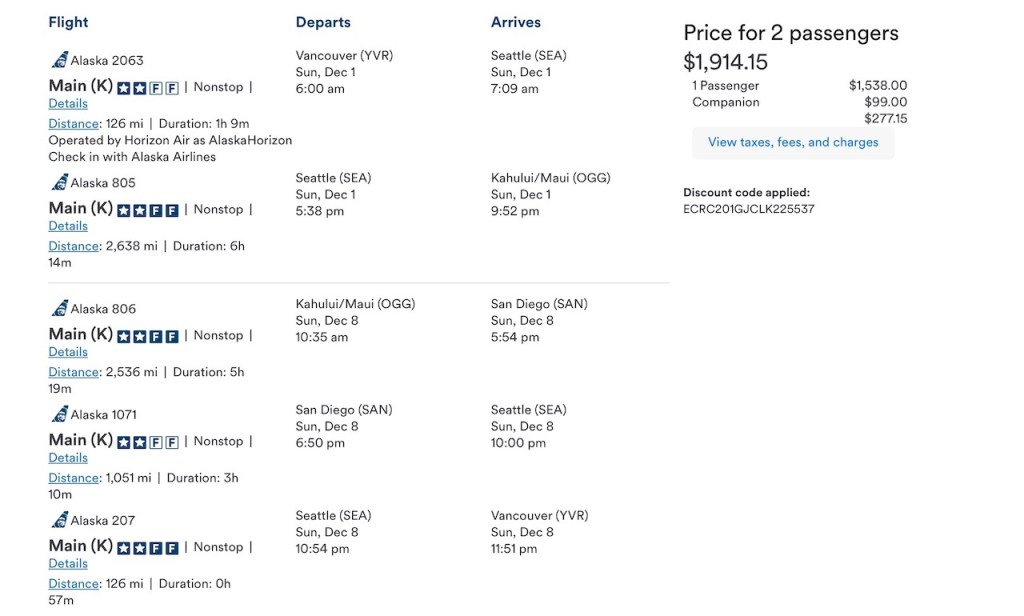Screen dimensions: 1024x616
Task: Click the discount code ECRC201GJCLK225537 text
Action: 748,209
